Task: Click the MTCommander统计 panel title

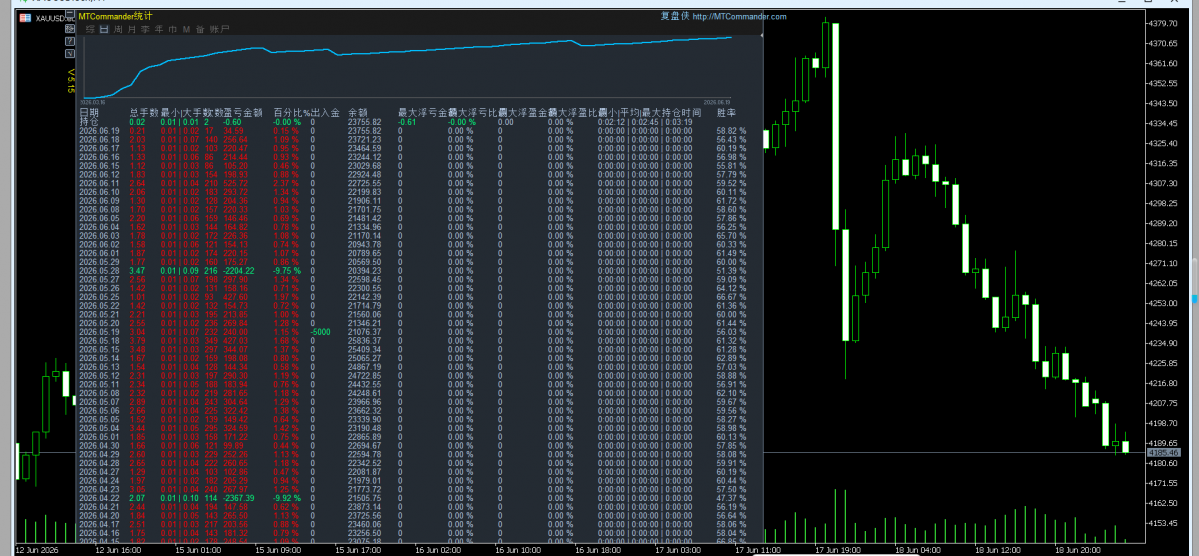Action: point(115,16)
